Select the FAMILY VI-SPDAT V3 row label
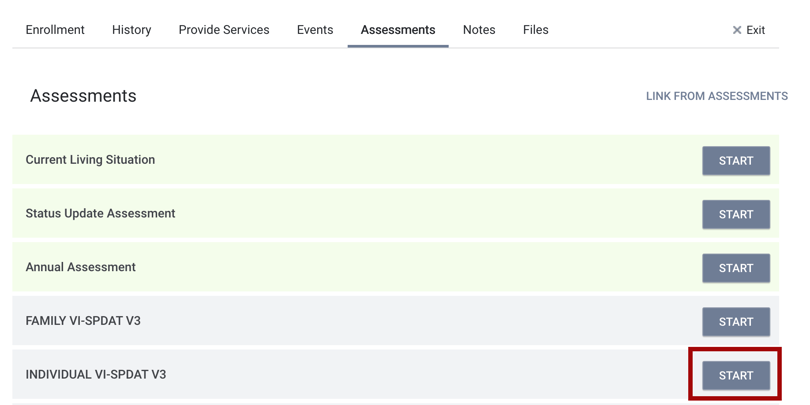This screenshot has width=810, height=405. (83, 322)
